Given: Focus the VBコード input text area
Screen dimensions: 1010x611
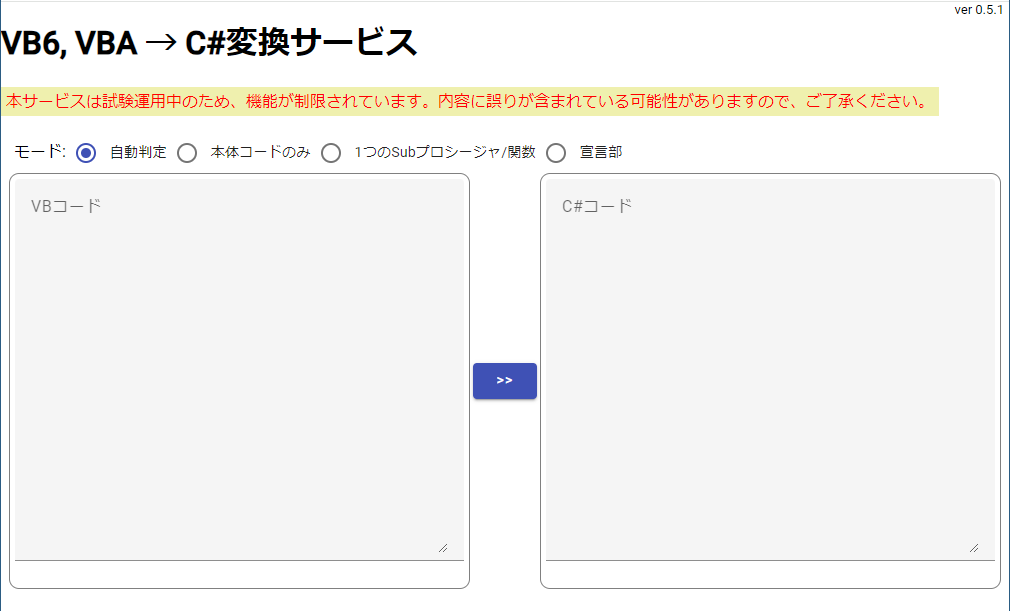Looking at the screenshot, I should [x=239, y=370].
